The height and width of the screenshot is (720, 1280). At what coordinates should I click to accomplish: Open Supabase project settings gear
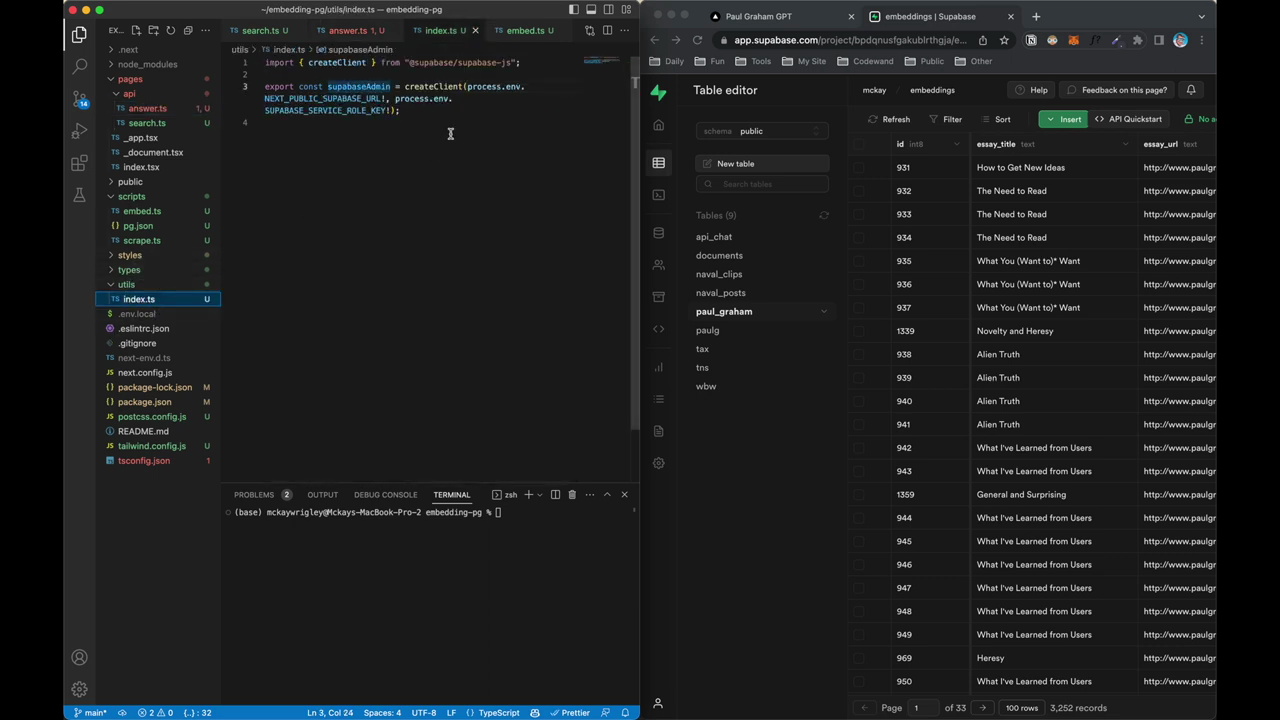658,463
